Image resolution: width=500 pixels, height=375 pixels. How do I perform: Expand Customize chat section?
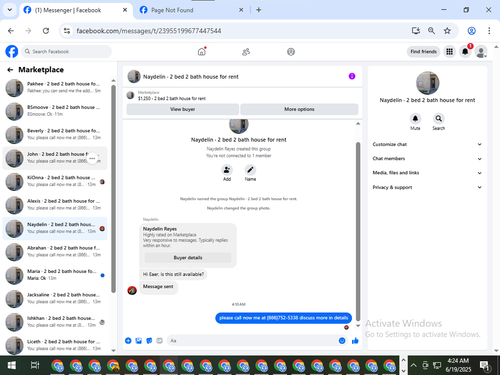tap(427, 144)
